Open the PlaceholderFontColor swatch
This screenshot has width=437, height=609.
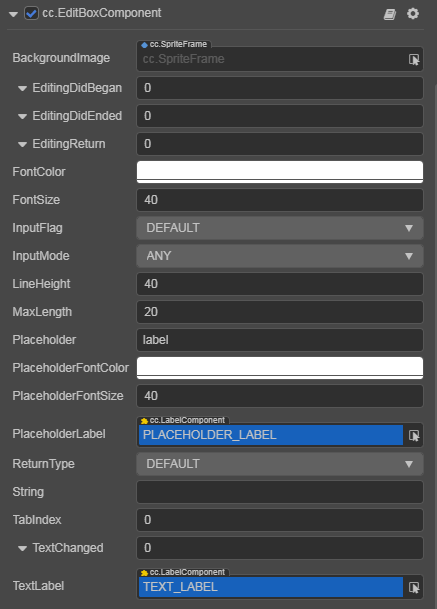[x=280, y=368]
